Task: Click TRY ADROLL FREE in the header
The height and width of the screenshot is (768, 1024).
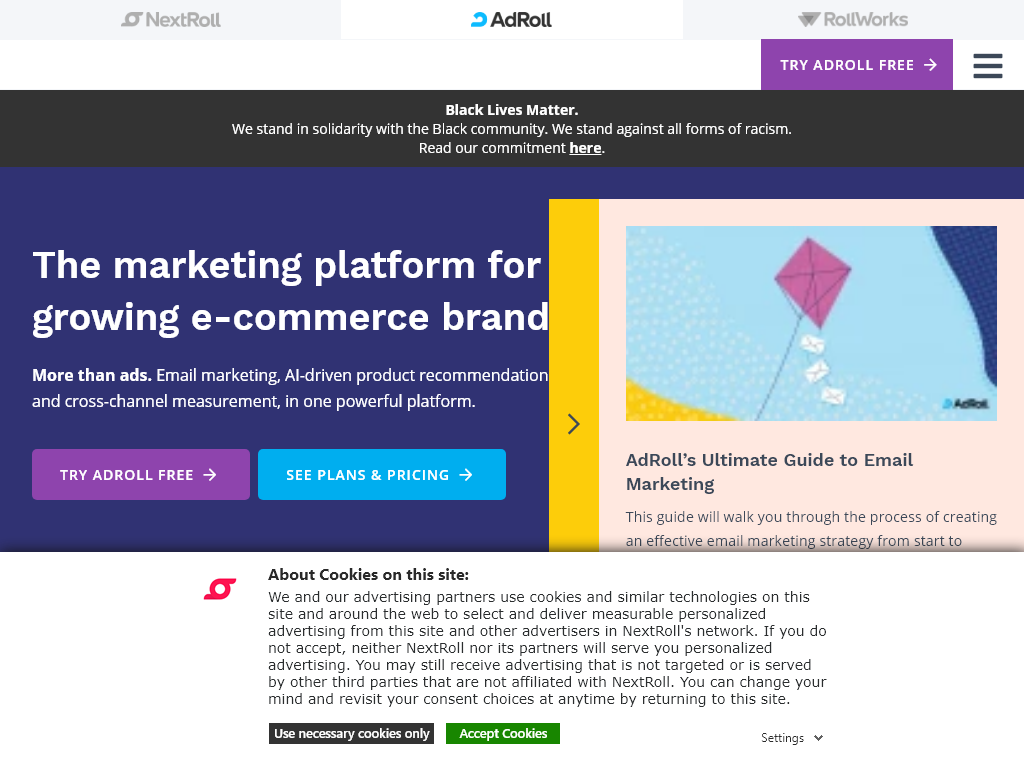Action: click(x=857, y=64)
